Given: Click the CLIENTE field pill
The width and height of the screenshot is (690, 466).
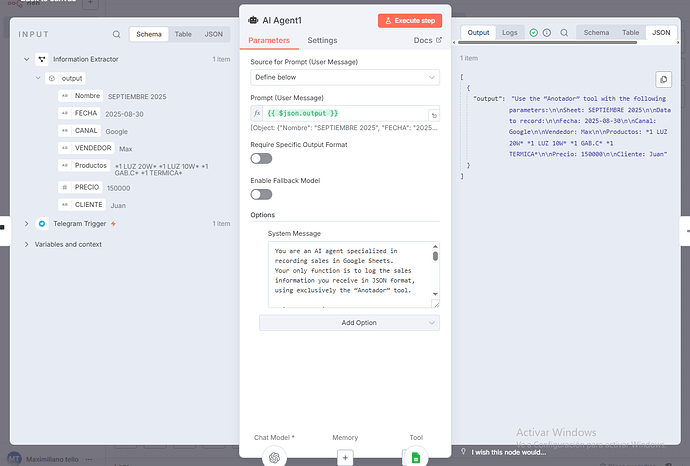Looking at the screenshot, I should [x=82, y=205].
